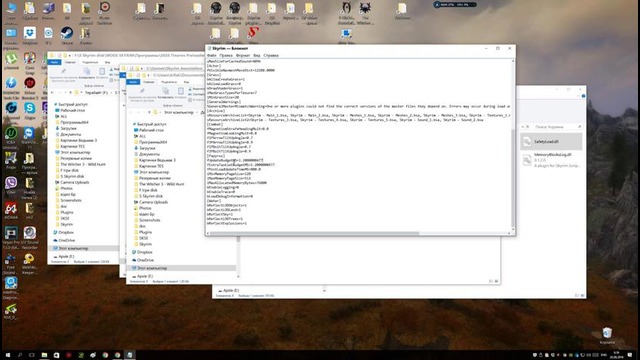Click the address bar path in Documents Explorer
This screenshot has width=640, height=360.
[x=178, y=112]
